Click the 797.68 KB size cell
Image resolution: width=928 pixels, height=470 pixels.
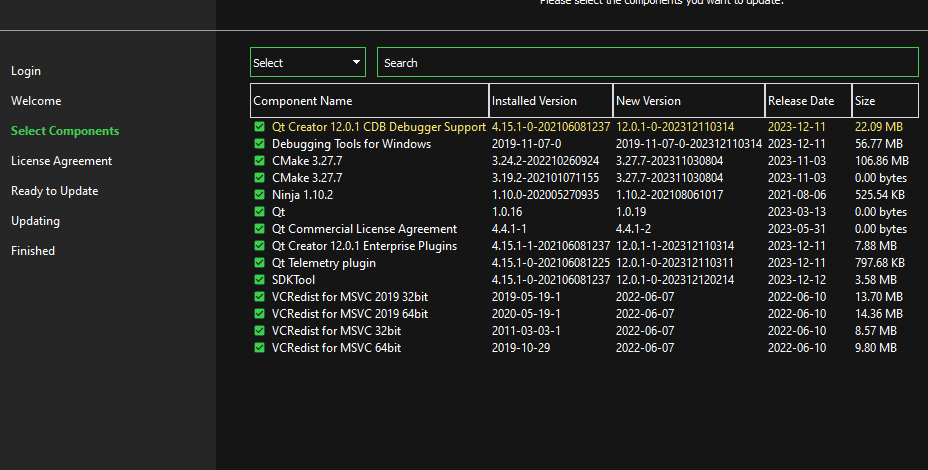click(880, 263)
